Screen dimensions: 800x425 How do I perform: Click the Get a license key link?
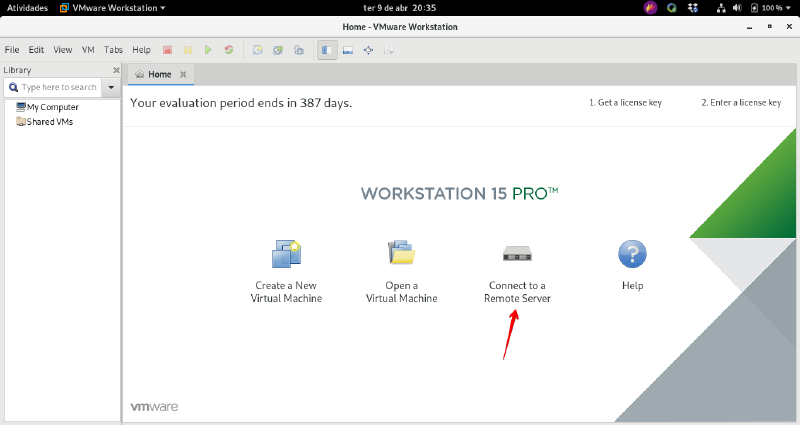click(625, 103)
